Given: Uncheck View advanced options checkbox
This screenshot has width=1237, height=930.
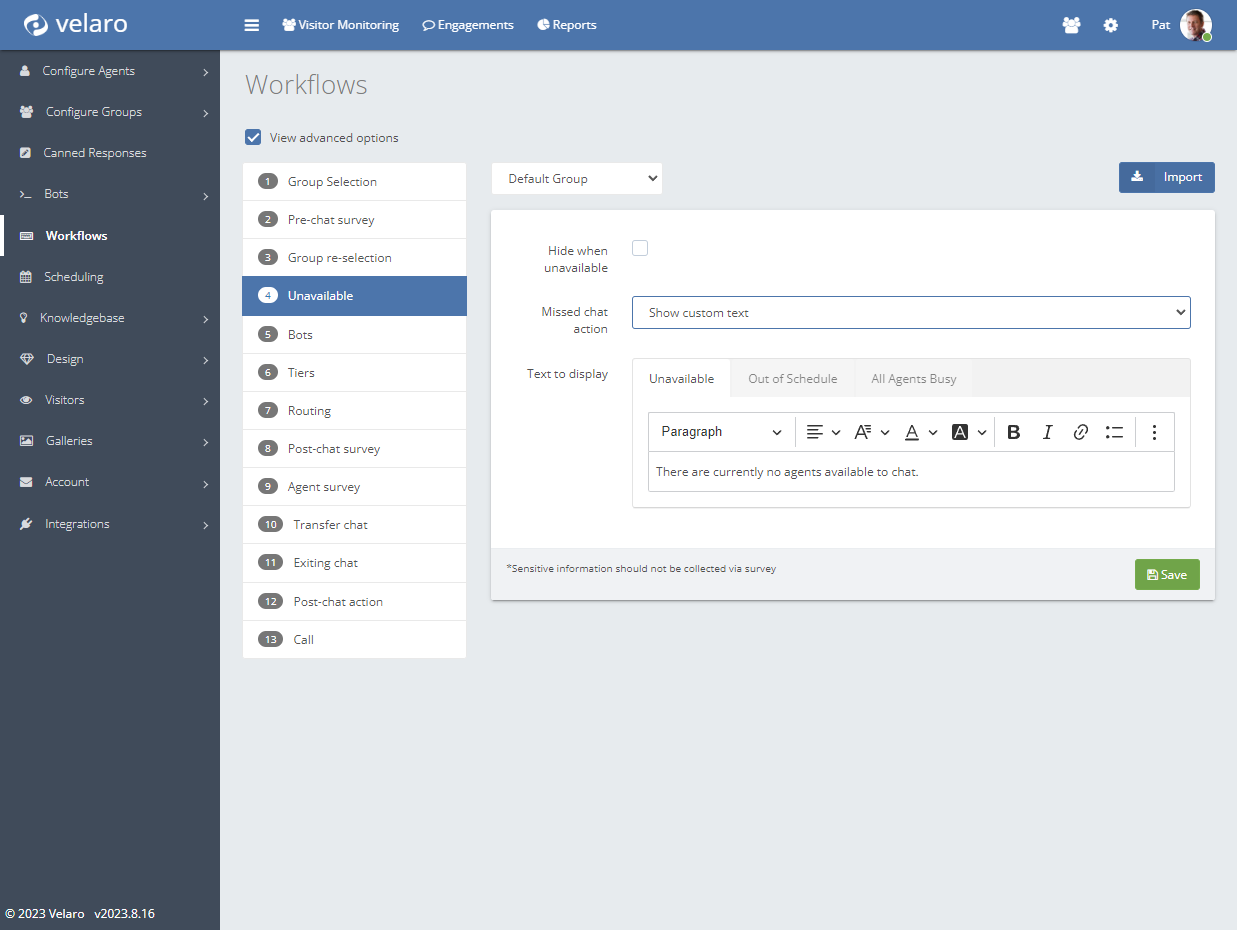Looking at the screenshot, I should point(254,137).
